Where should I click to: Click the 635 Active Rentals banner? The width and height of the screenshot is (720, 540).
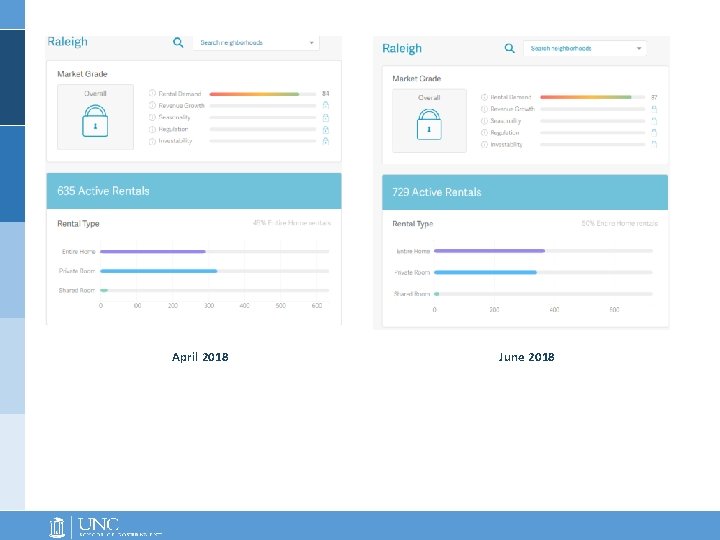click(x=194, y=191)
